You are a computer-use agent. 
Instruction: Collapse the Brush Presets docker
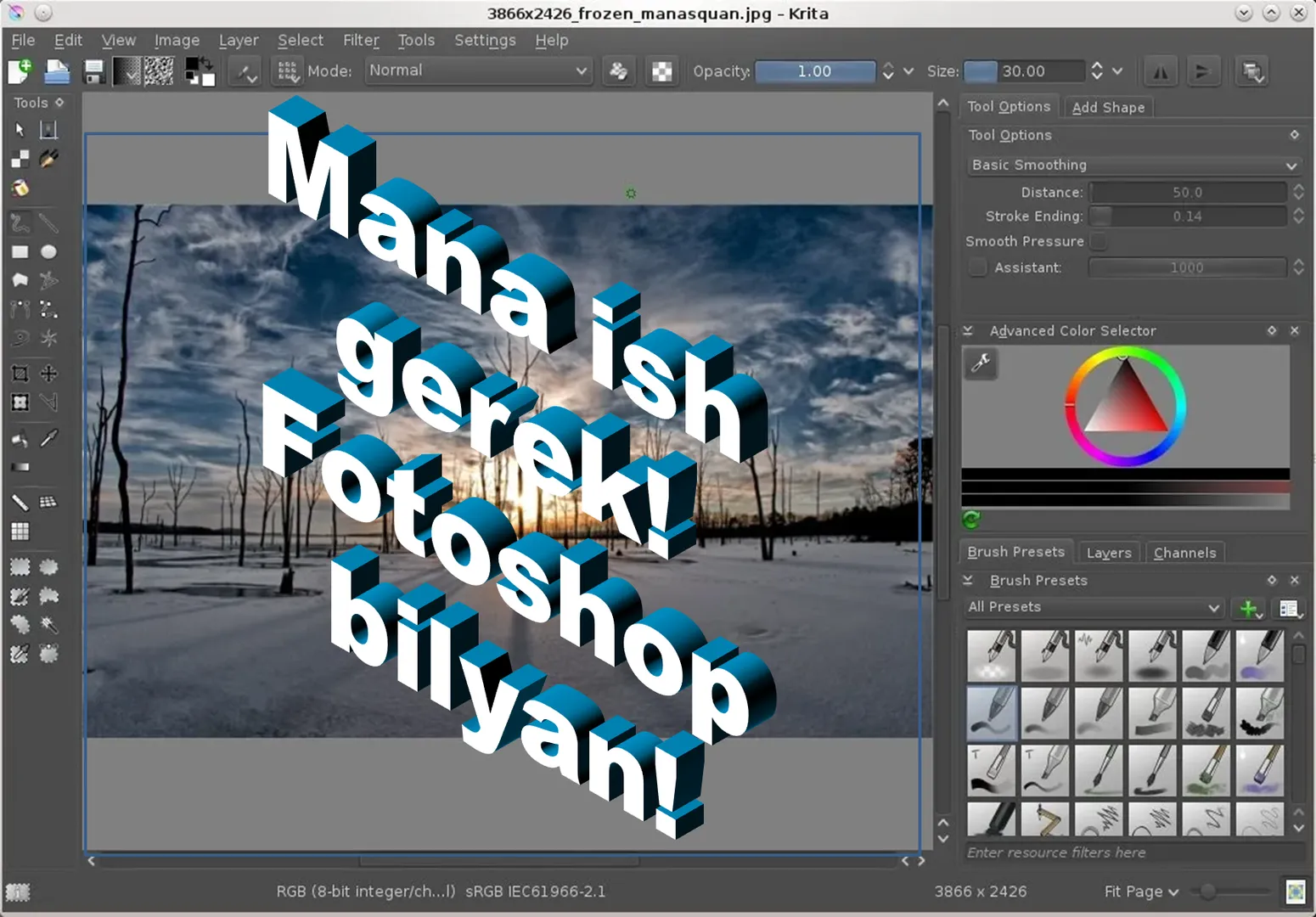click(967, 581)
